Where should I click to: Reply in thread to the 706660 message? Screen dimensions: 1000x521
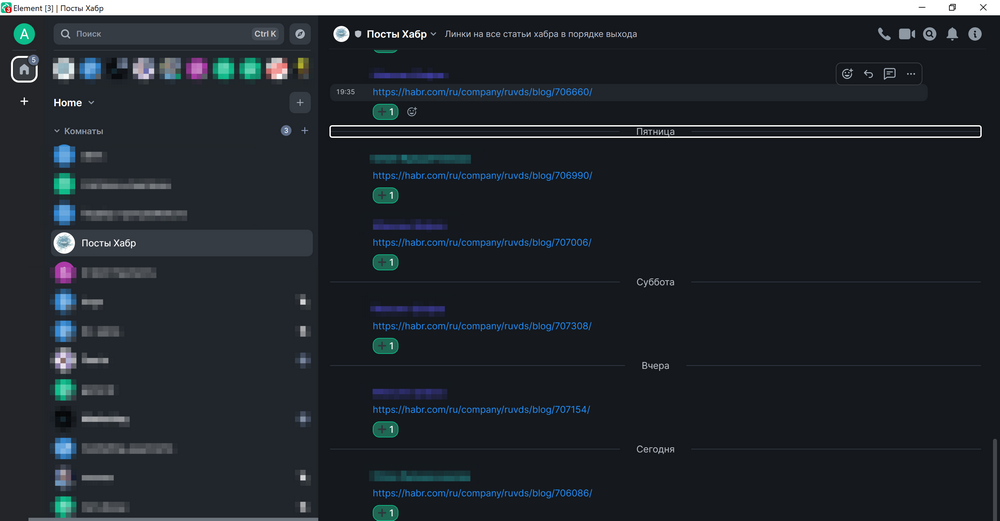[890, 74]
